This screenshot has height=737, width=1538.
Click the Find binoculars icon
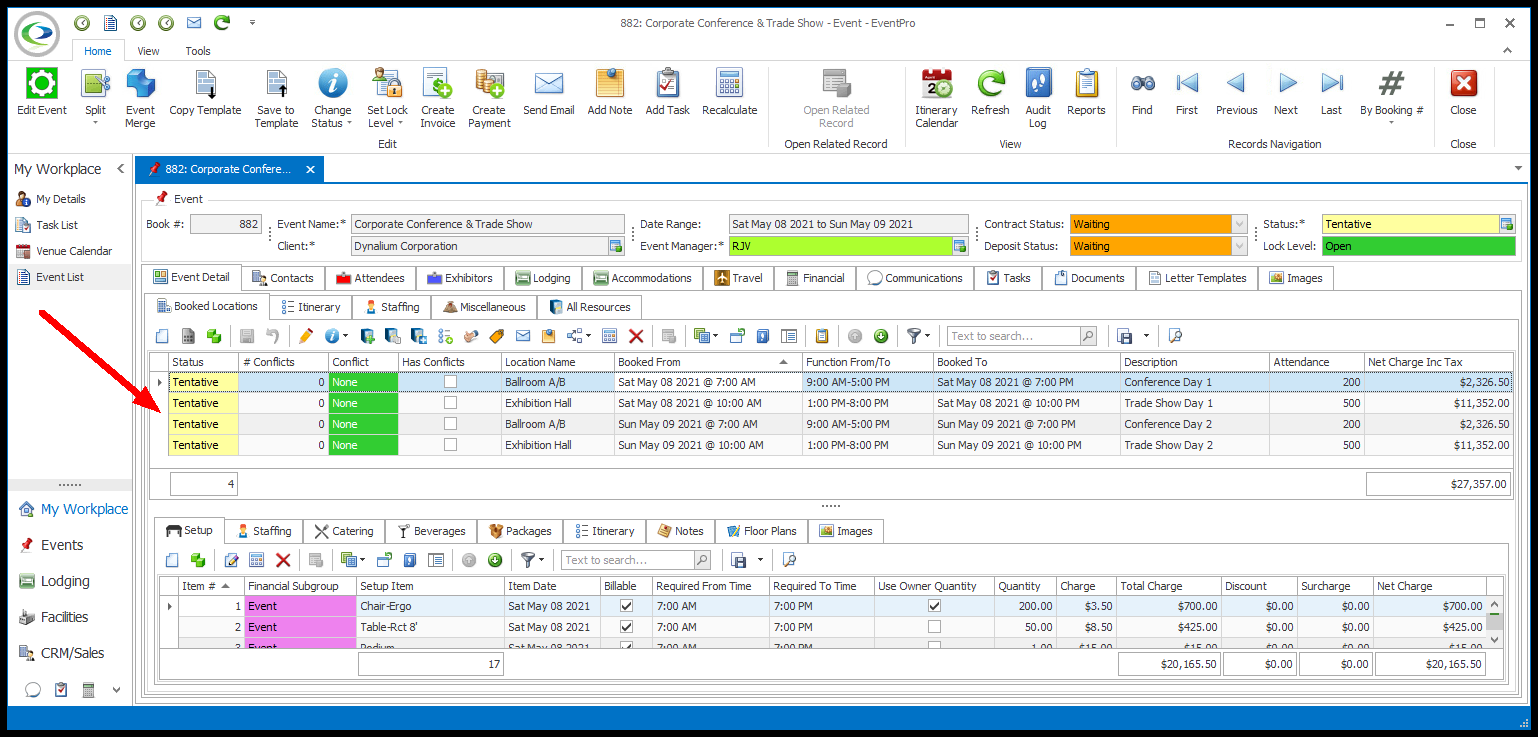pos(1142,84)
